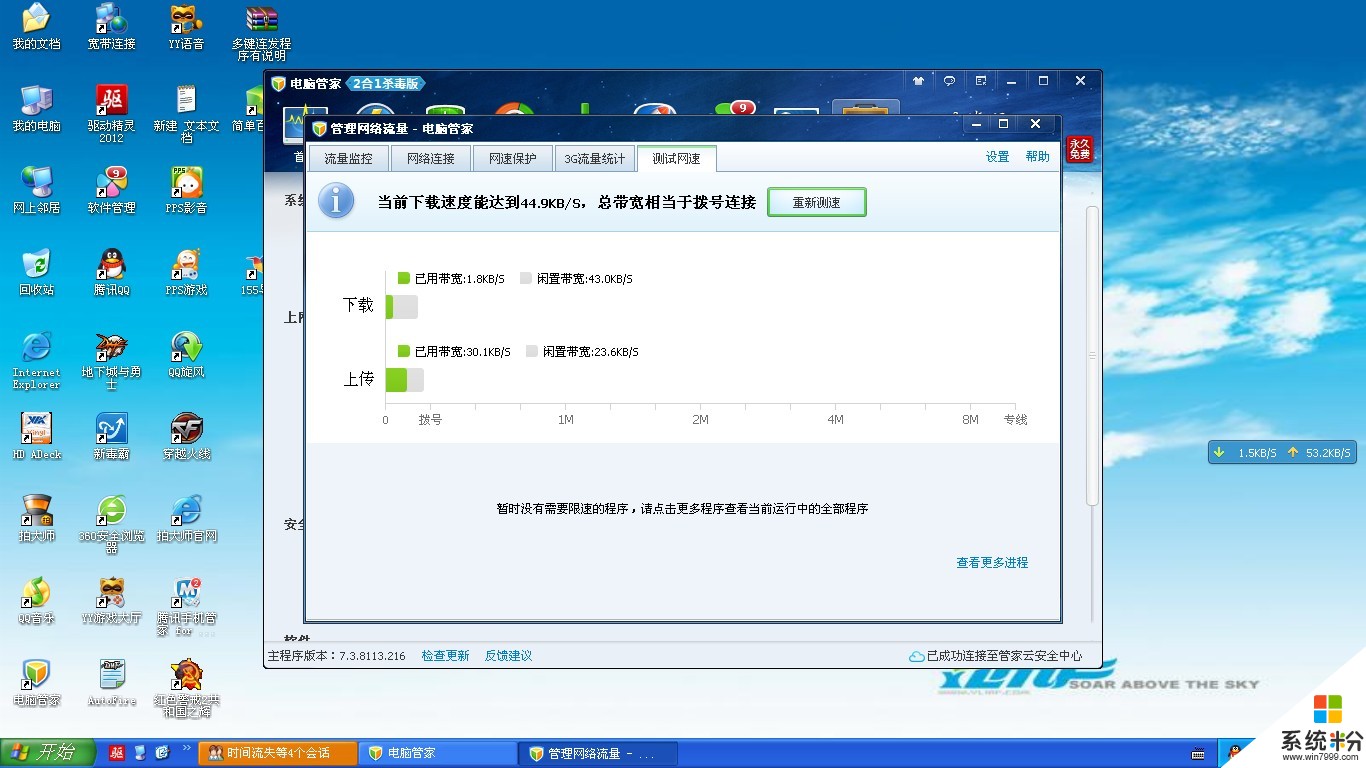1366x768 pixels.
Task: Open 网上邻居 desktop icon
Action: (x=36, y=190)
